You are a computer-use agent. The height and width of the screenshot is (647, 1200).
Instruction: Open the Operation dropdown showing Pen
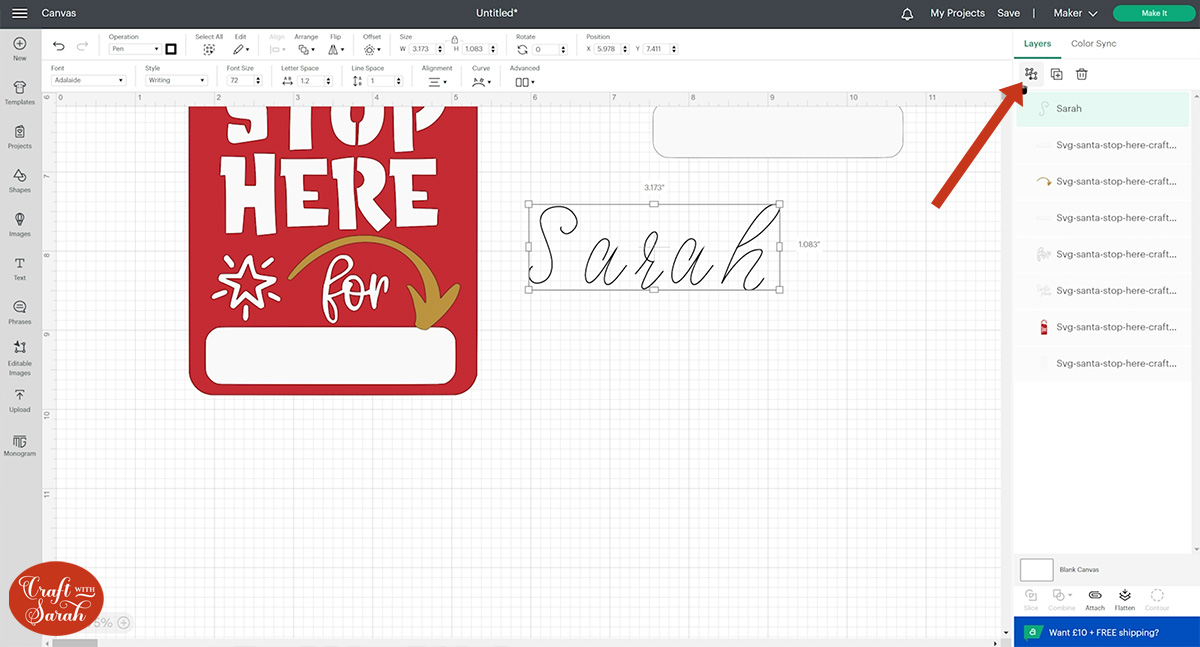tap(134, 49)
